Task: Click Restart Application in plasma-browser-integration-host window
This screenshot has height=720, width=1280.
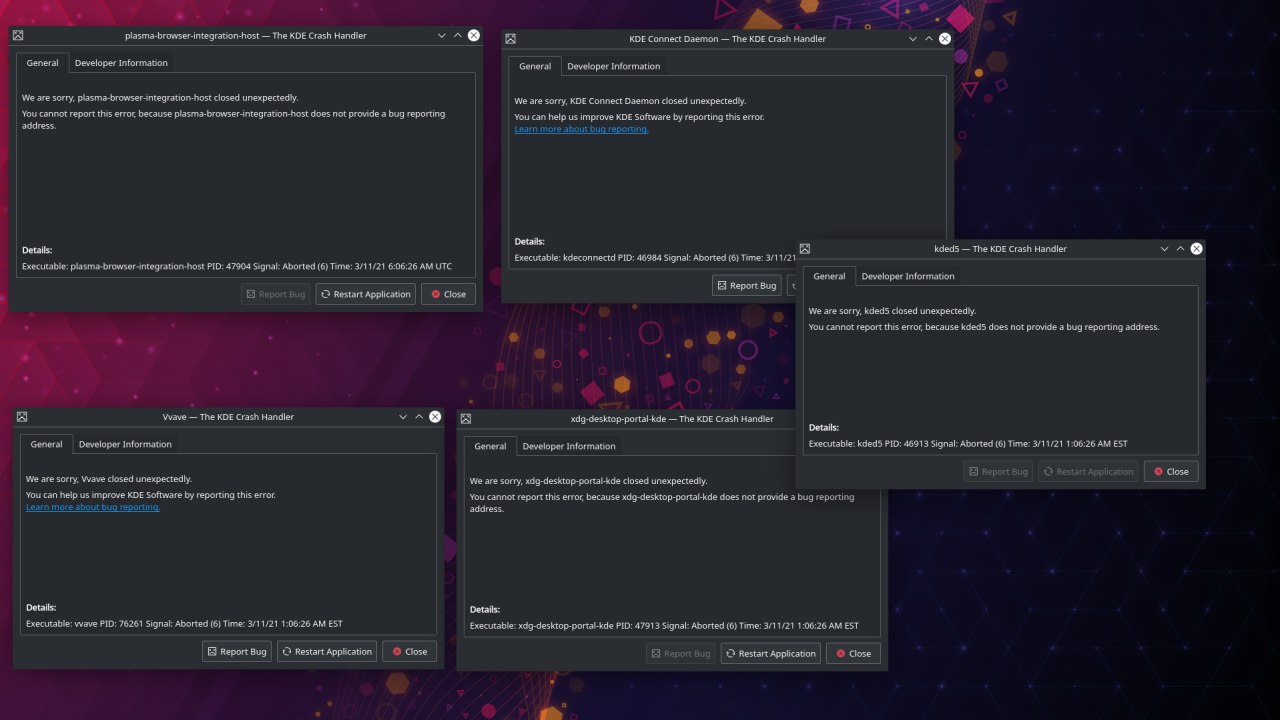Action: (x=366, y=294)
